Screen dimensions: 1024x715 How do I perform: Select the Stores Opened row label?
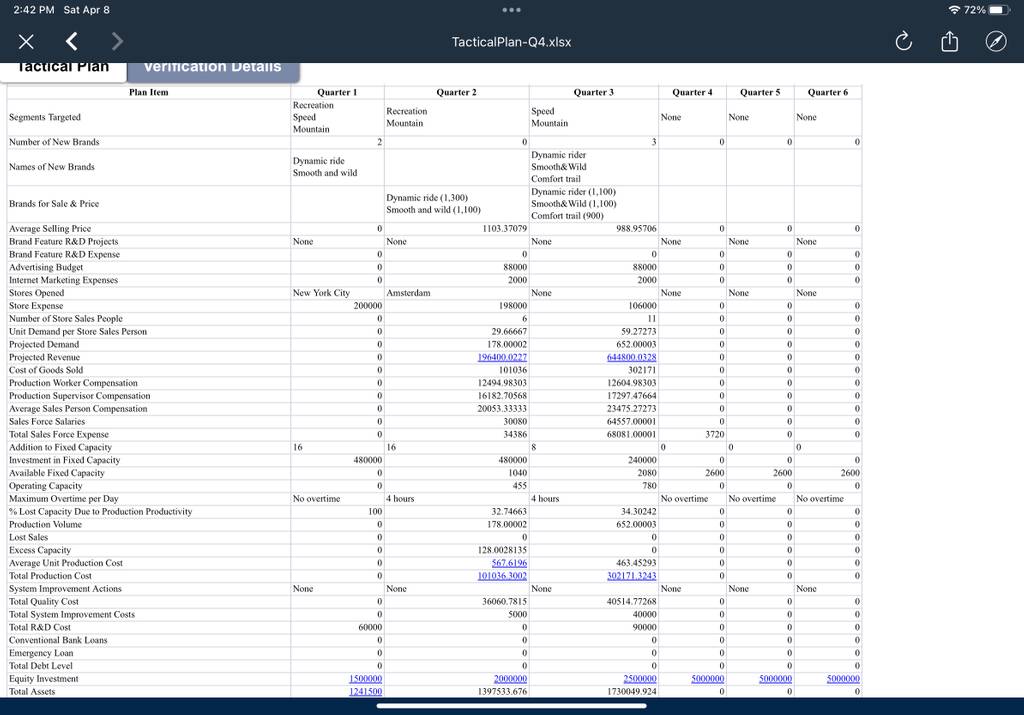coord(37,293)
